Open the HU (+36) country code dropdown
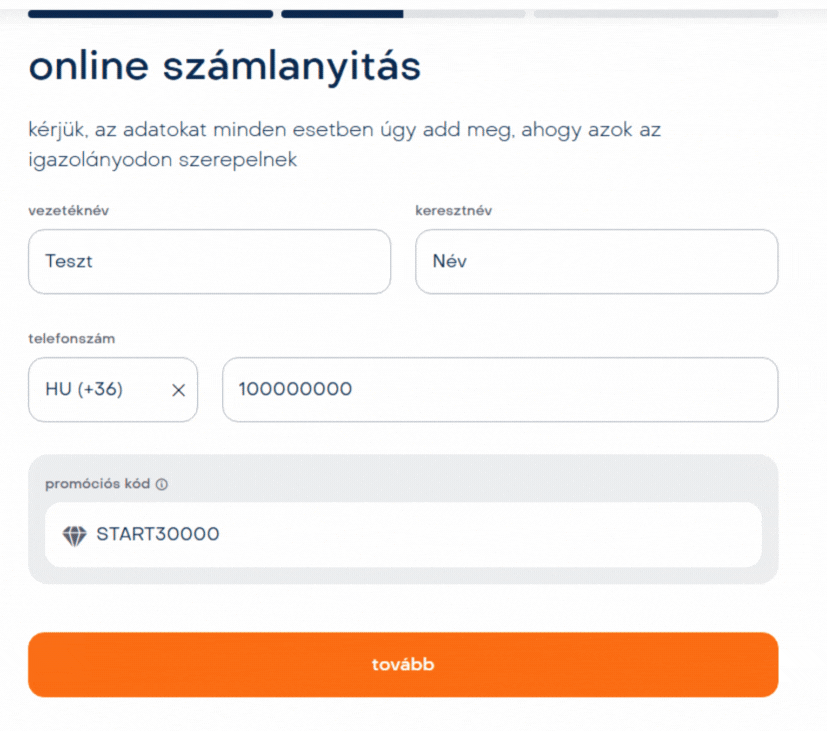The height and width of the screenshot is (731, 827). point(90,390)
